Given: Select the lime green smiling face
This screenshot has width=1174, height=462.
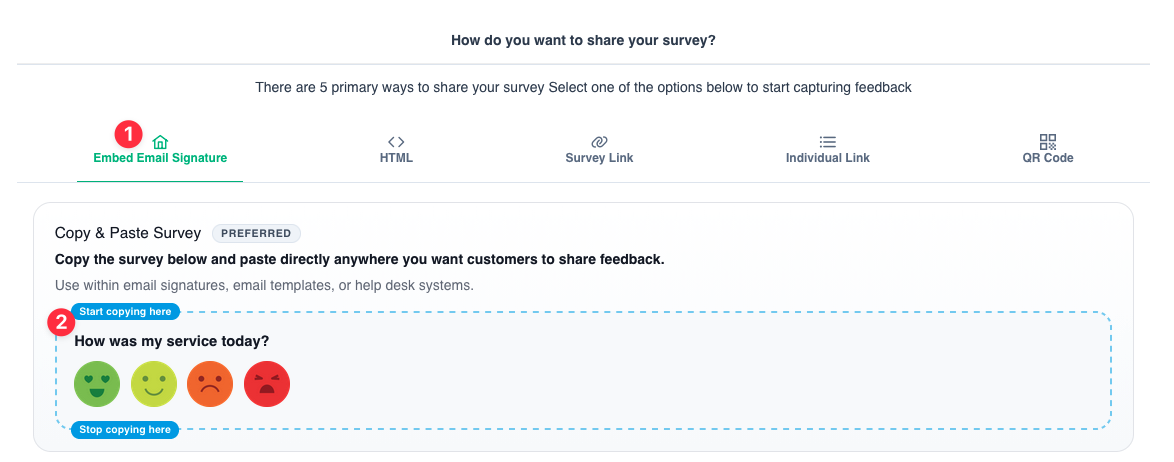Looking at the screenshot, I should [154, 384].
